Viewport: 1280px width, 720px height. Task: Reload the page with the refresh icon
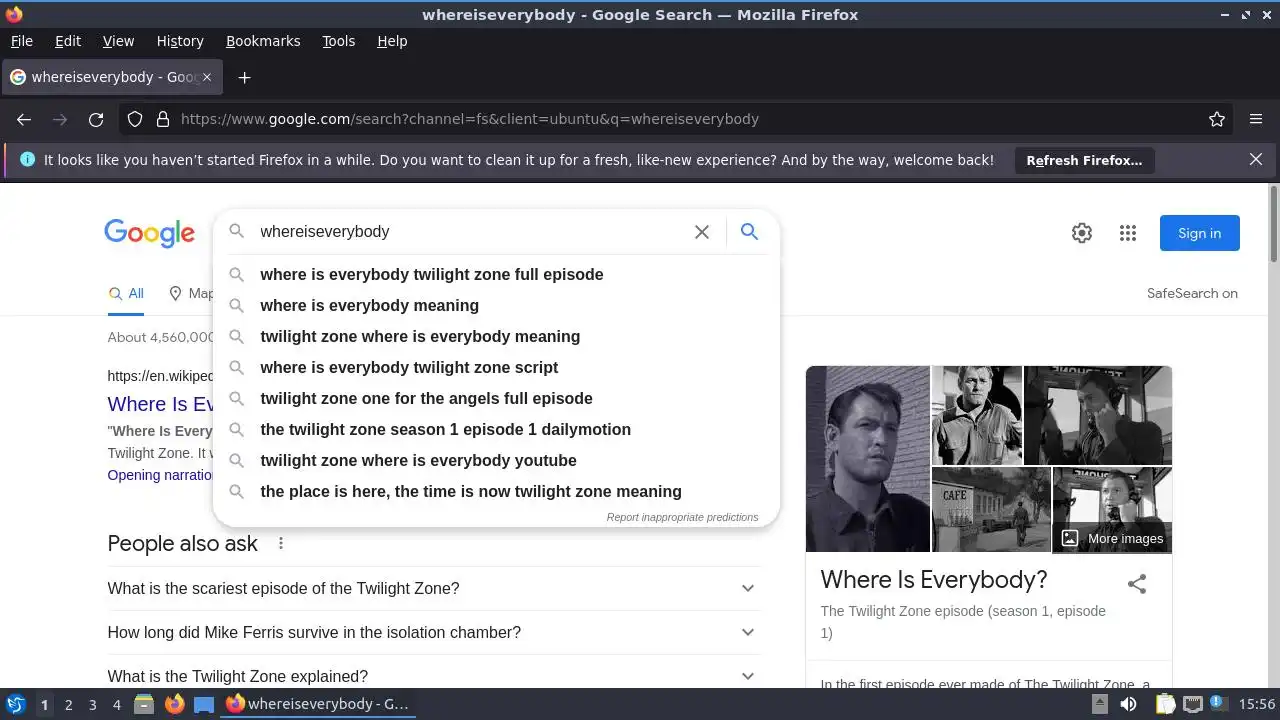coord(96,119)
